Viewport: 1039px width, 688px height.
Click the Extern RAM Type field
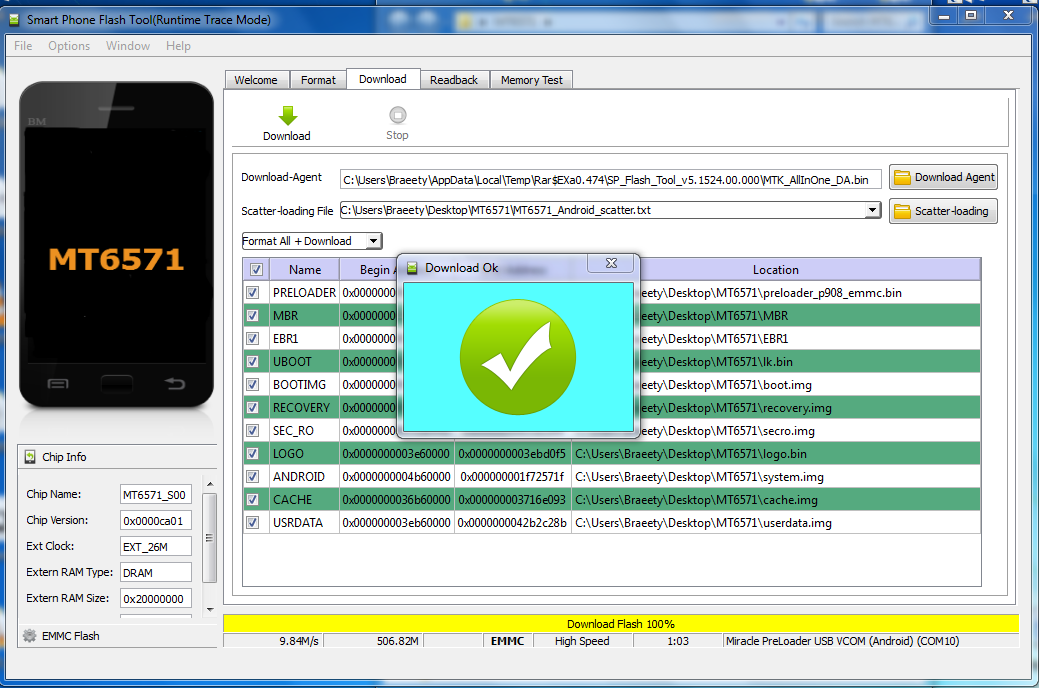156,572
